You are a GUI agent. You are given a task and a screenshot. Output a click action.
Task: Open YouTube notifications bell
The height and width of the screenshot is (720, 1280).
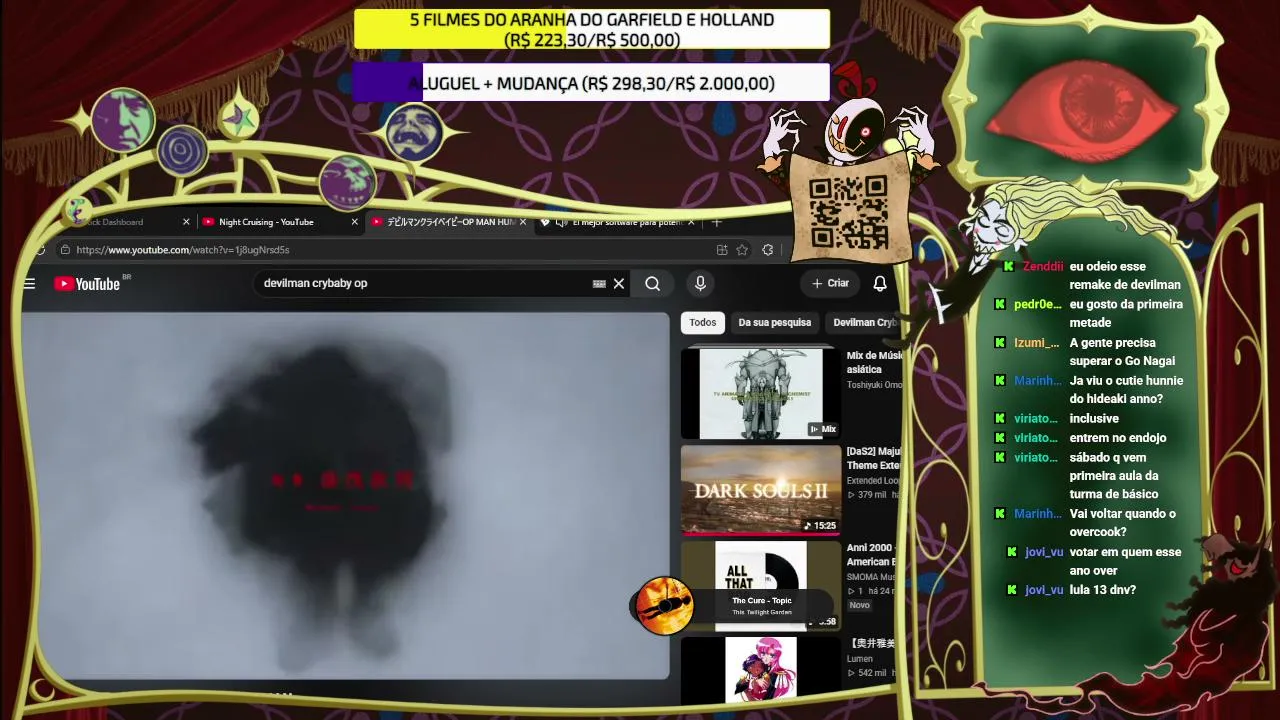tap(880, 284)
